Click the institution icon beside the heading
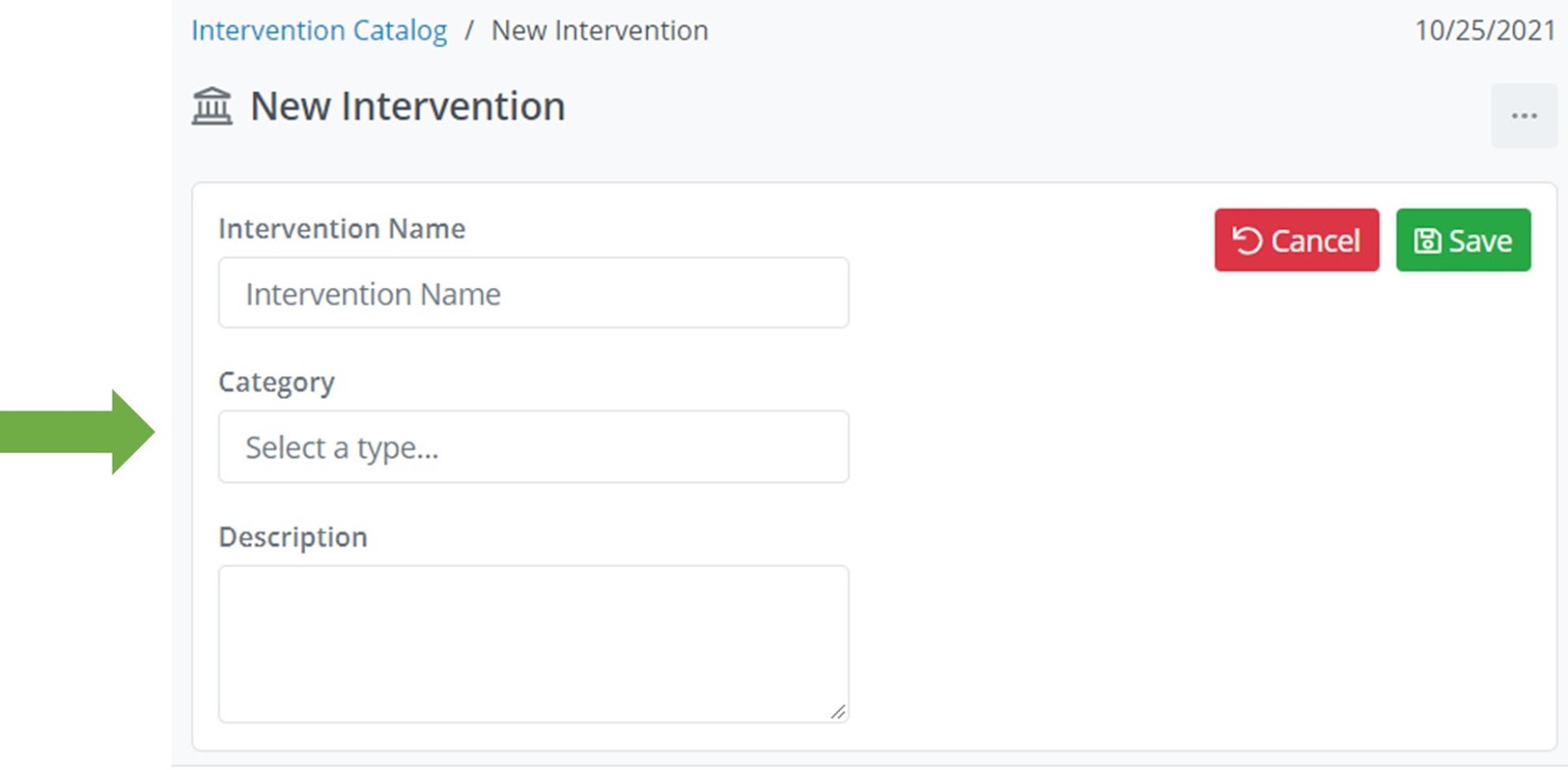Viewport: 1568px width, 770px height. coord(212,106)
